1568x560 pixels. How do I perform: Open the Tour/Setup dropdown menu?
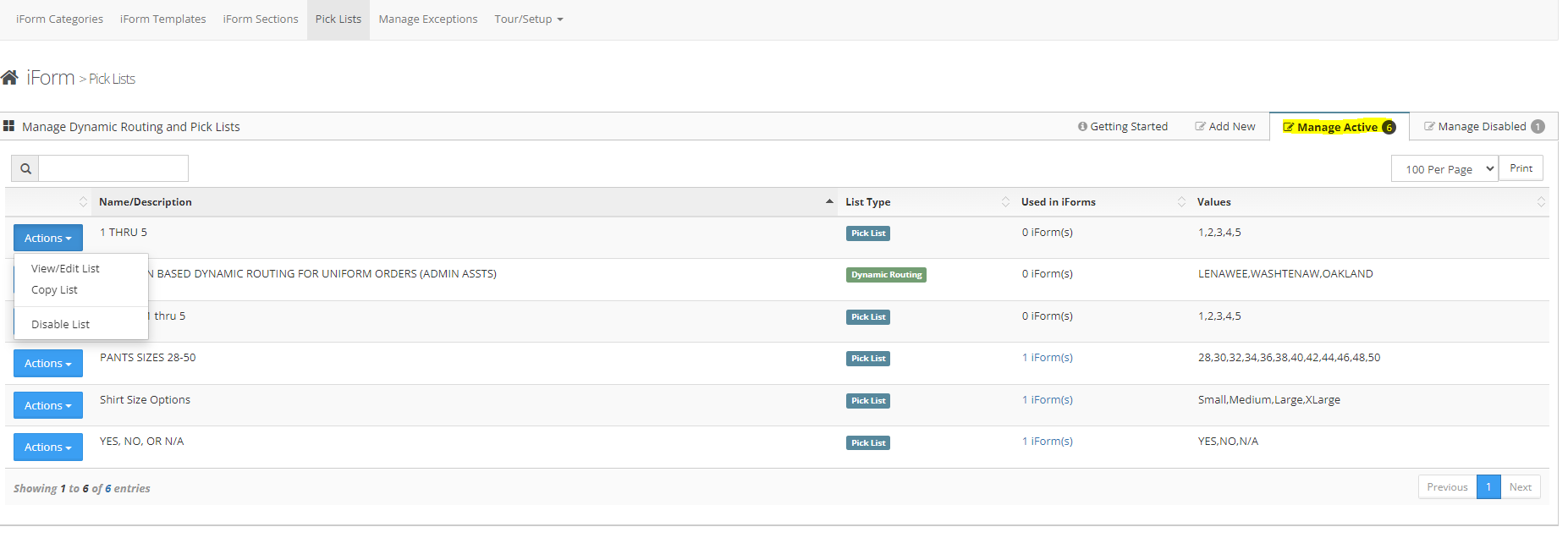click(x=528, y=19)
